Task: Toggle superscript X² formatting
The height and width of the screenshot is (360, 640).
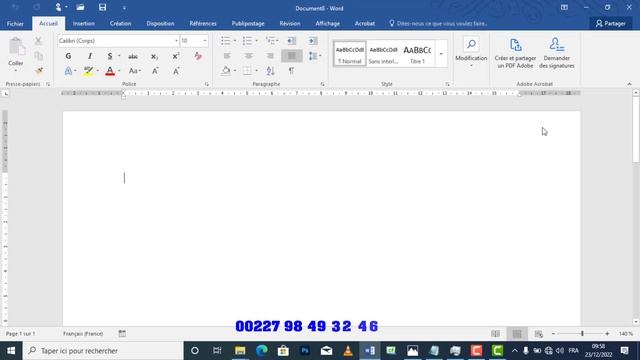Action: [176, 56]
